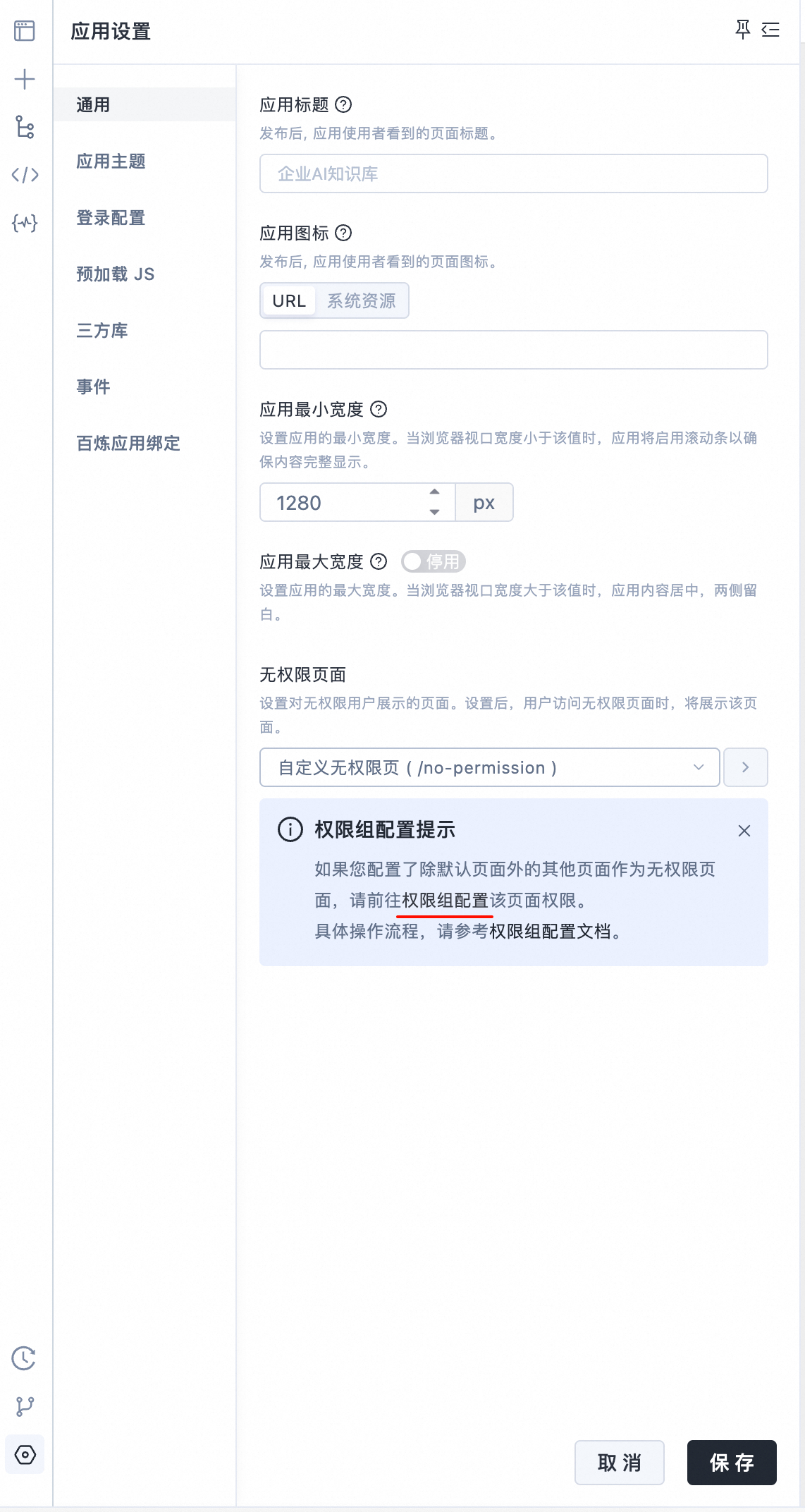Close the 权限组配置提示 alert
The width and height of the screenshot is (805, 1512).
[744, 831]
